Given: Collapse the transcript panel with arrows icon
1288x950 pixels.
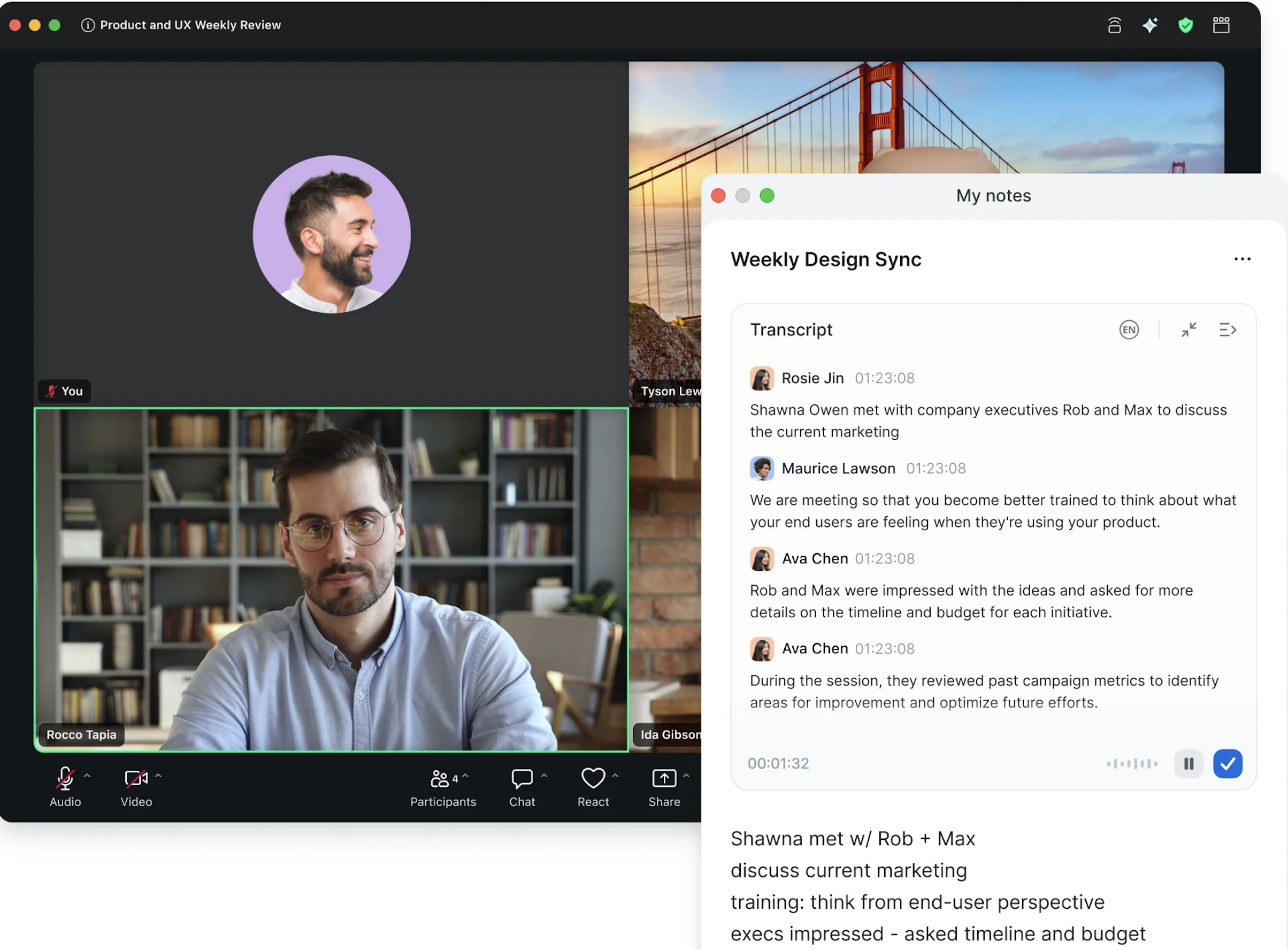Looking at the screenshot, I should coord(1189,330).
